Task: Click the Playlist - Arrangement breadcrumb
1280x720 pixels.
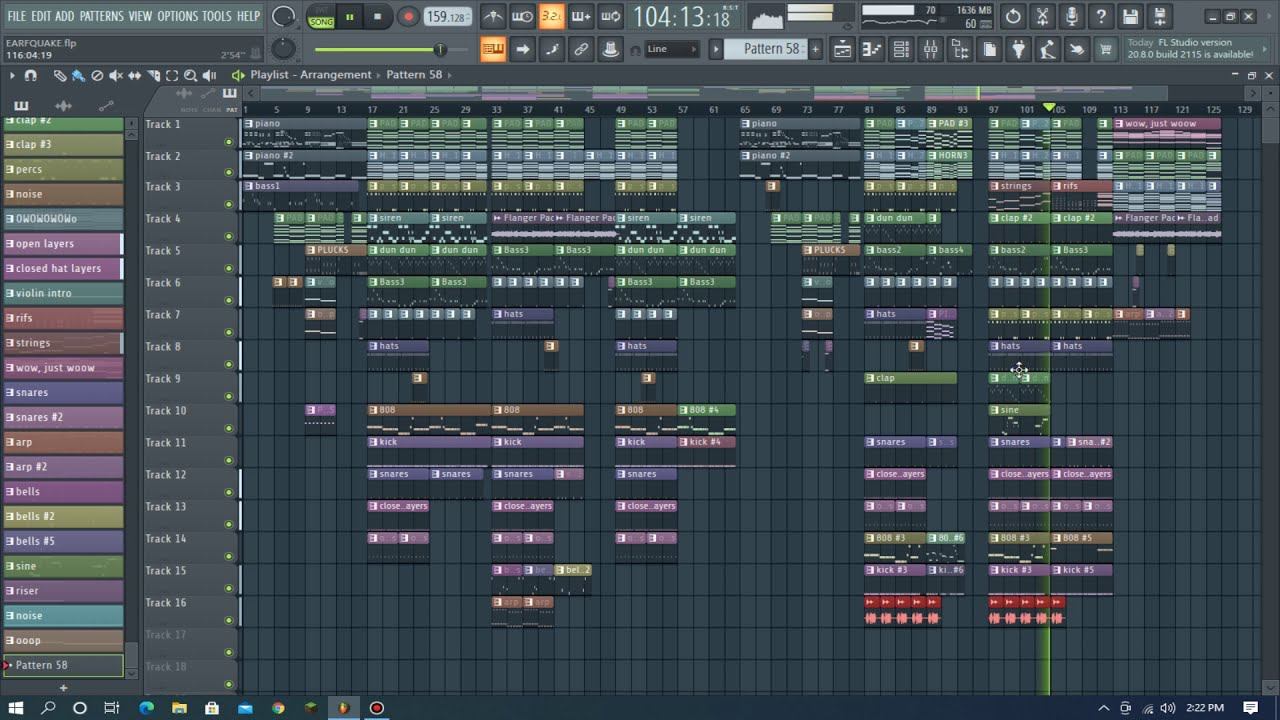Action: pos(310,75)
